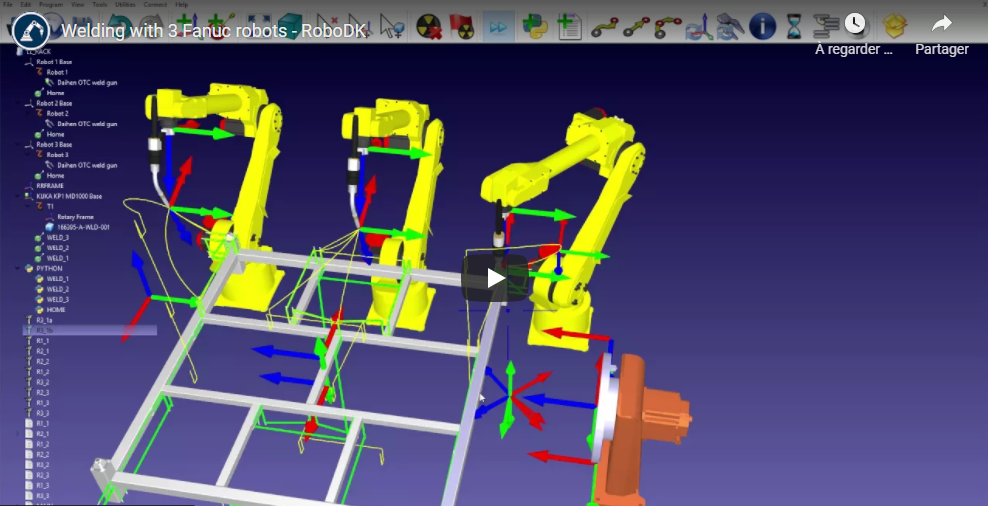988x506 pixels.
Task: Select the HOME Python script
Action: [55, 309]
